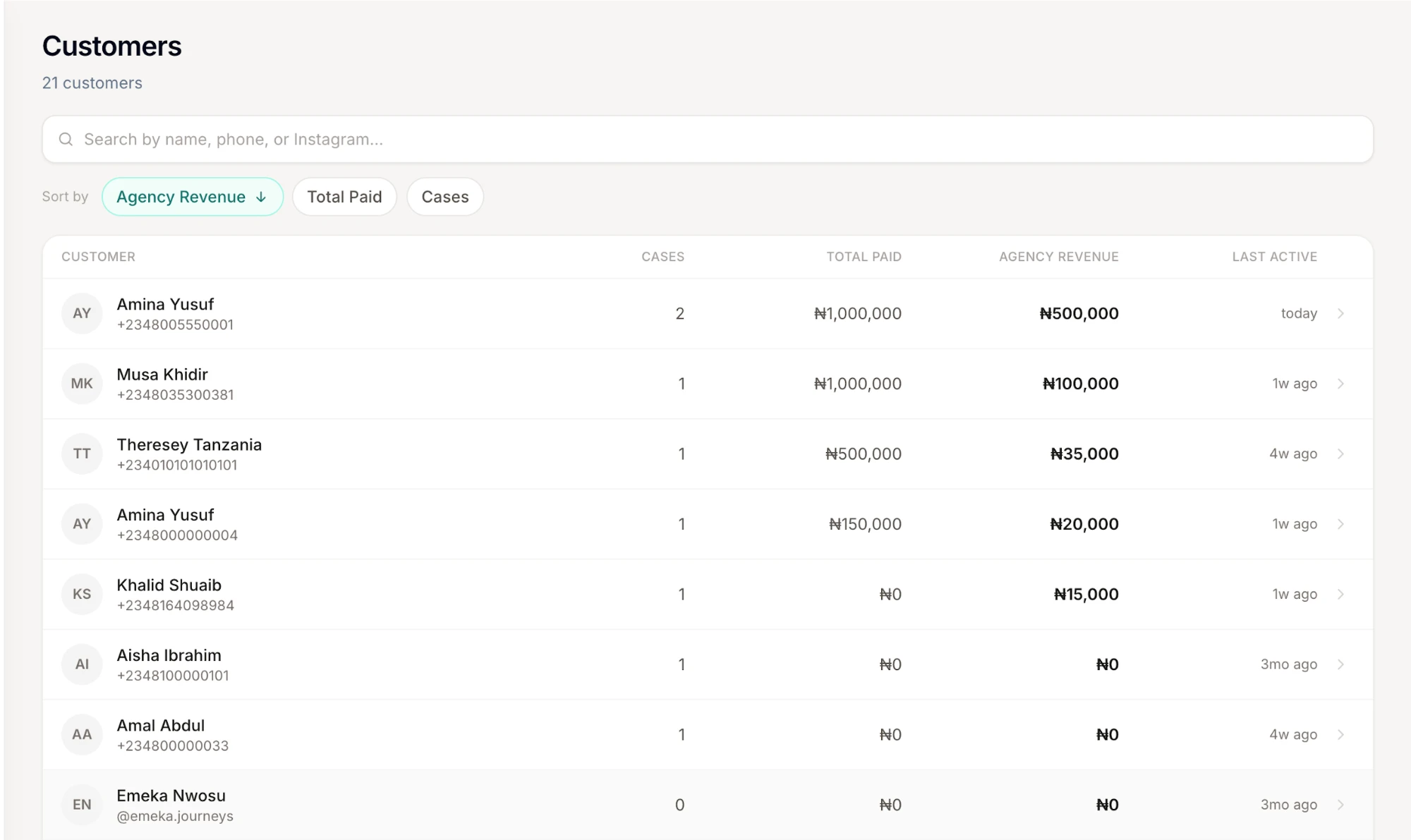Click the @emeka.journeys Instagram handle

(175, 816)
